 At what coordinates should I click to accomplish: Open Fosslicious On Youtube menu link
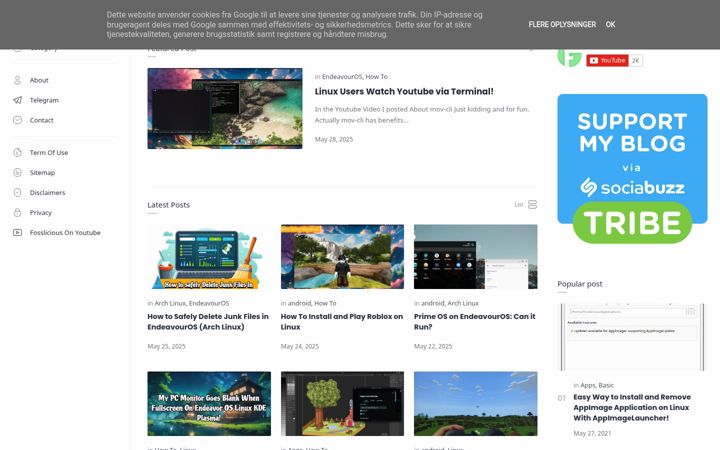click(65, 232)
